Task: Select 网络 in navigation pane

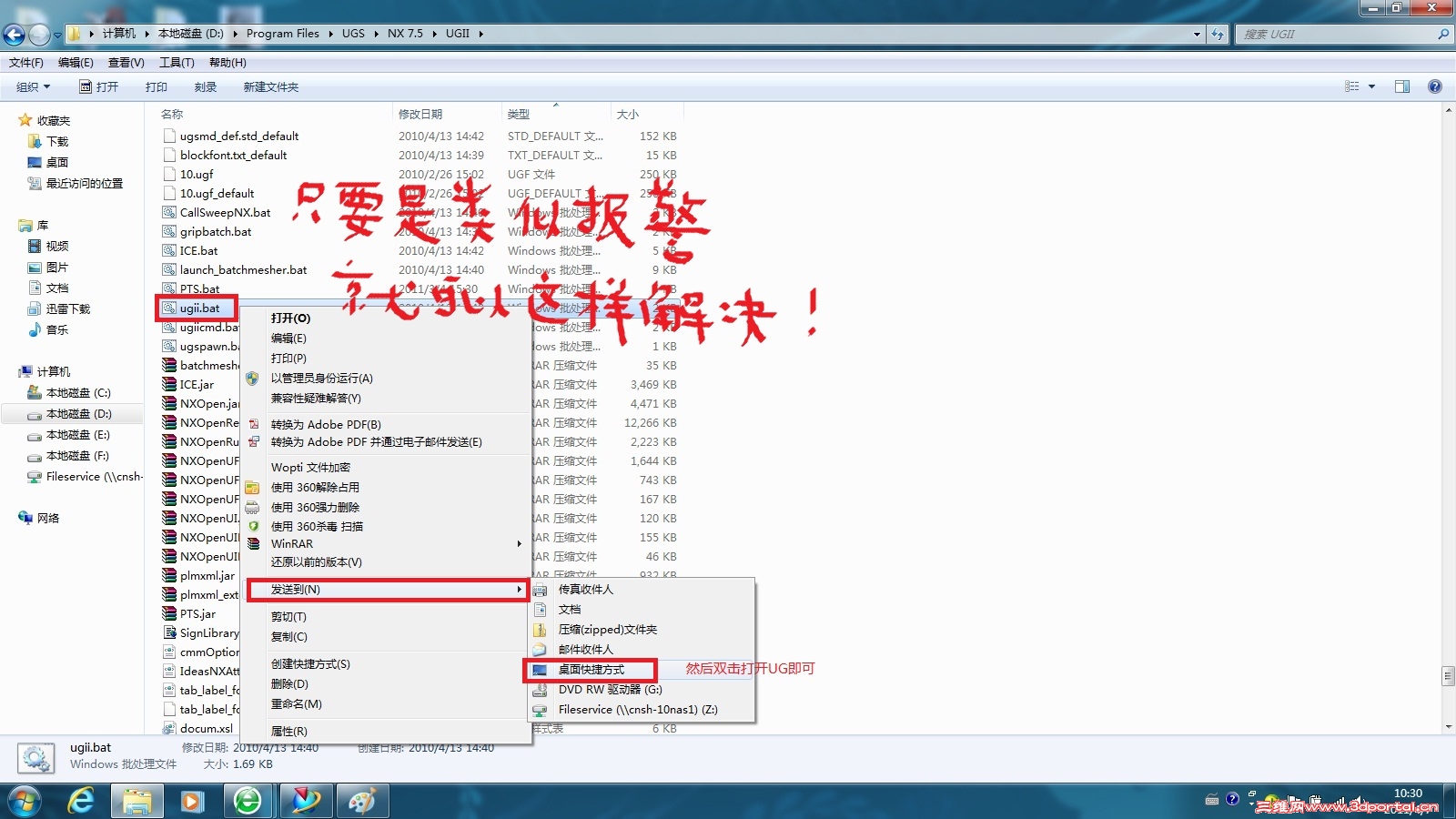Action: click(48, 519)
